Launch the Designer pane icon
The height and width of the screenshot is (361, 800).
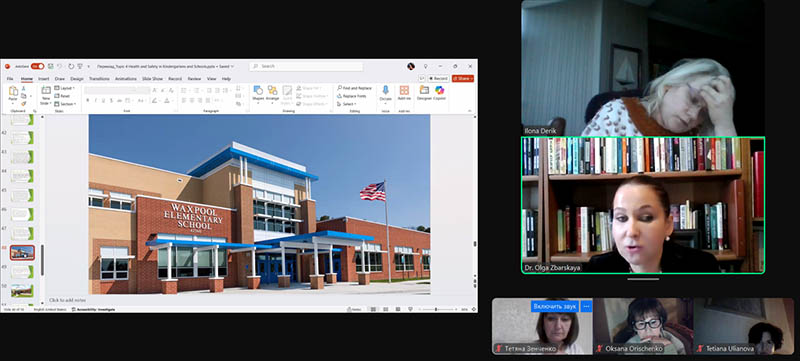[424, 93]
